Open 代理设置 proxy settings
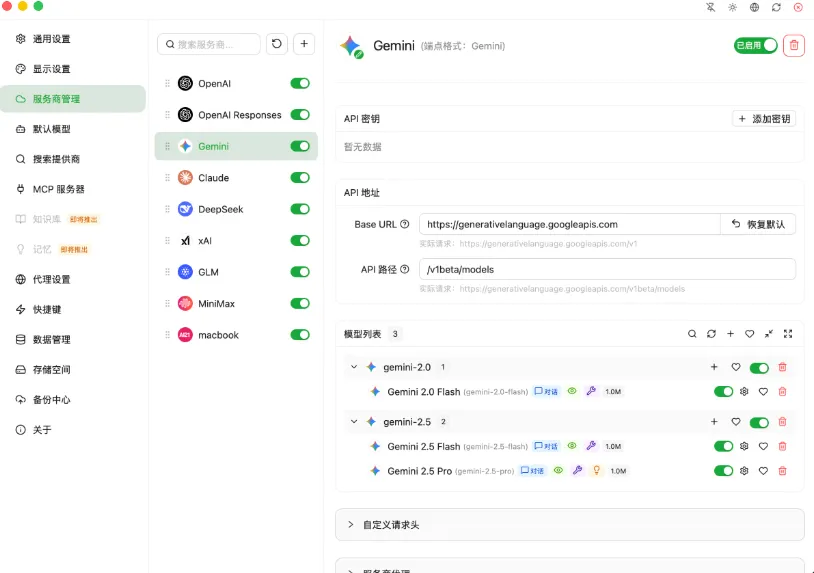The height and width of the screenshot is (573, 814). pos(73,280)
